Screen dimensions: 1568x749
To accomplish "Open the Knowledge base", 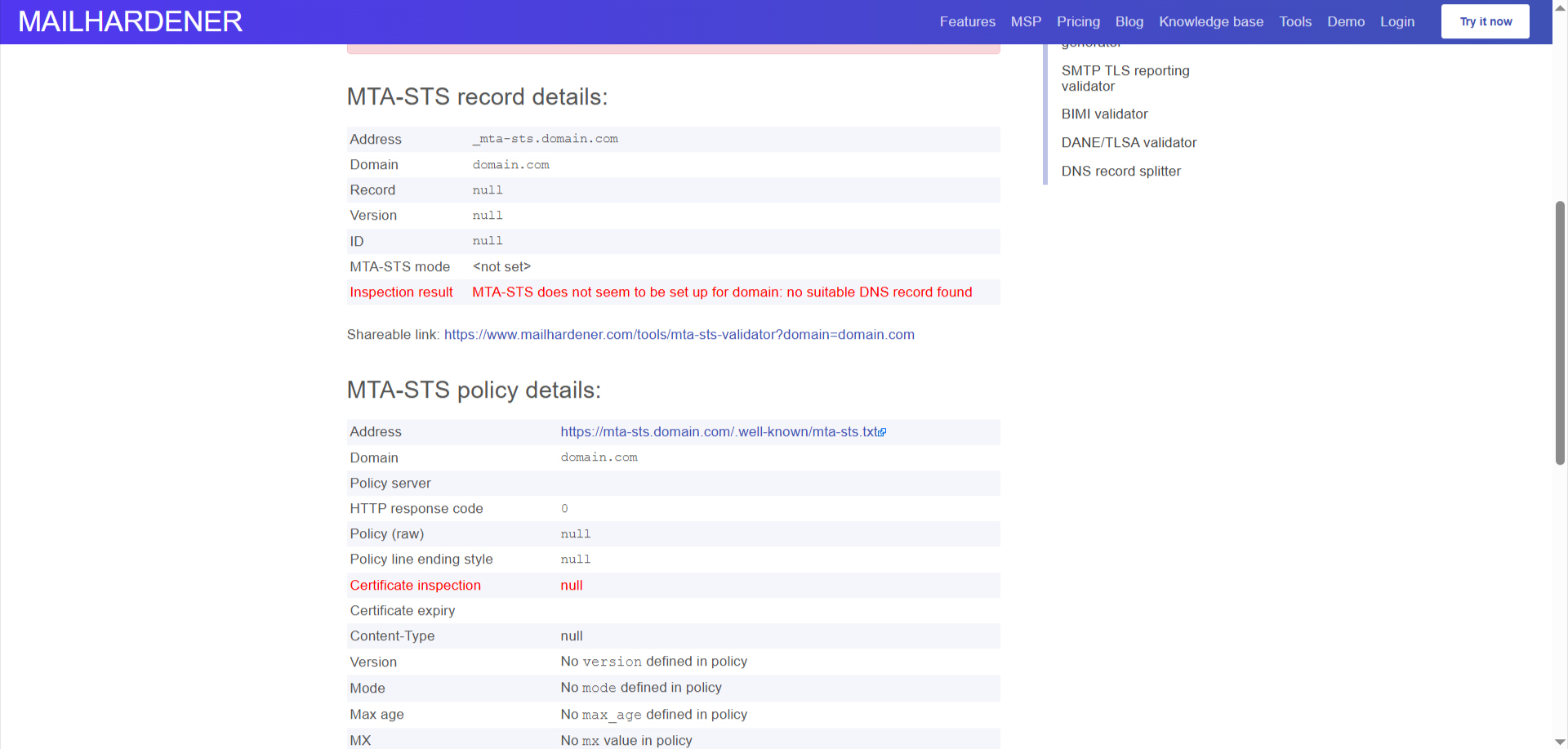I will pyautogui.click(x=1211, y=22).
